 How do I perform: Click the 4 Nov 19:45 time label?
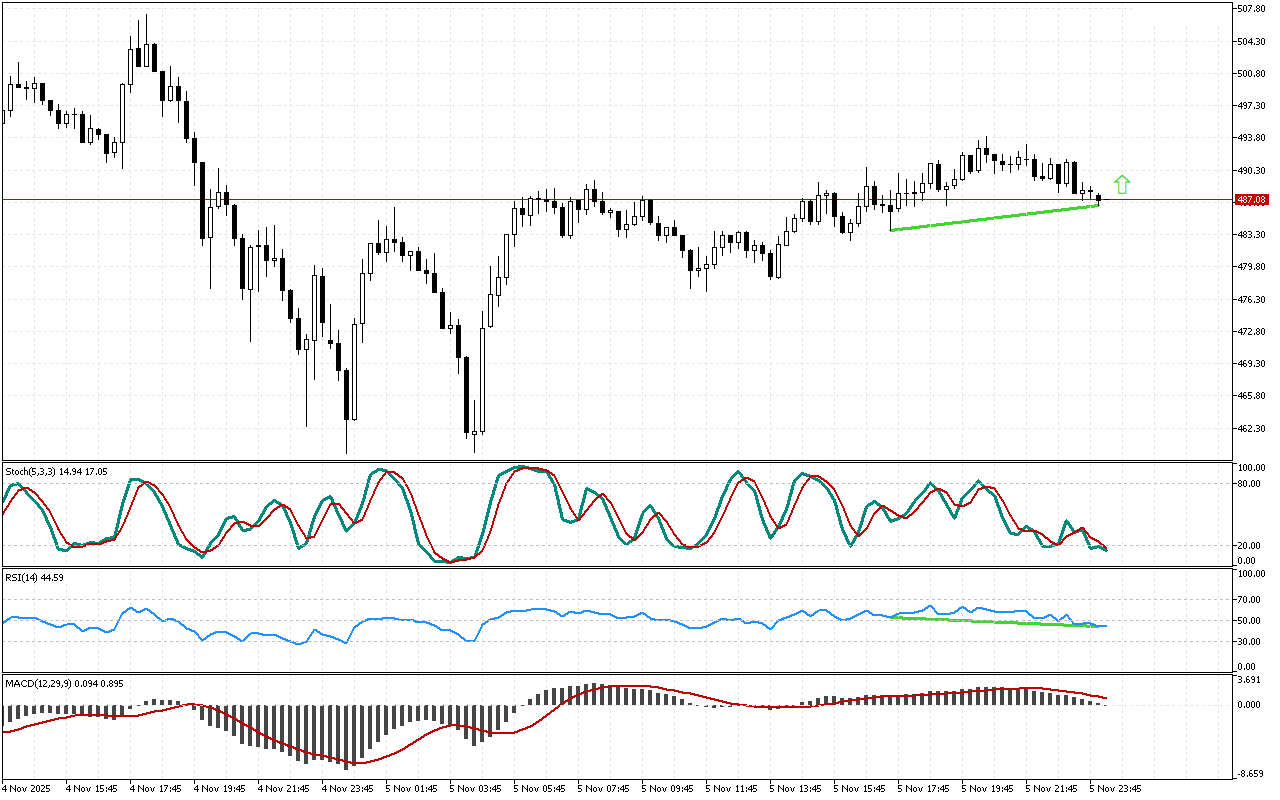tap(219, 788)
